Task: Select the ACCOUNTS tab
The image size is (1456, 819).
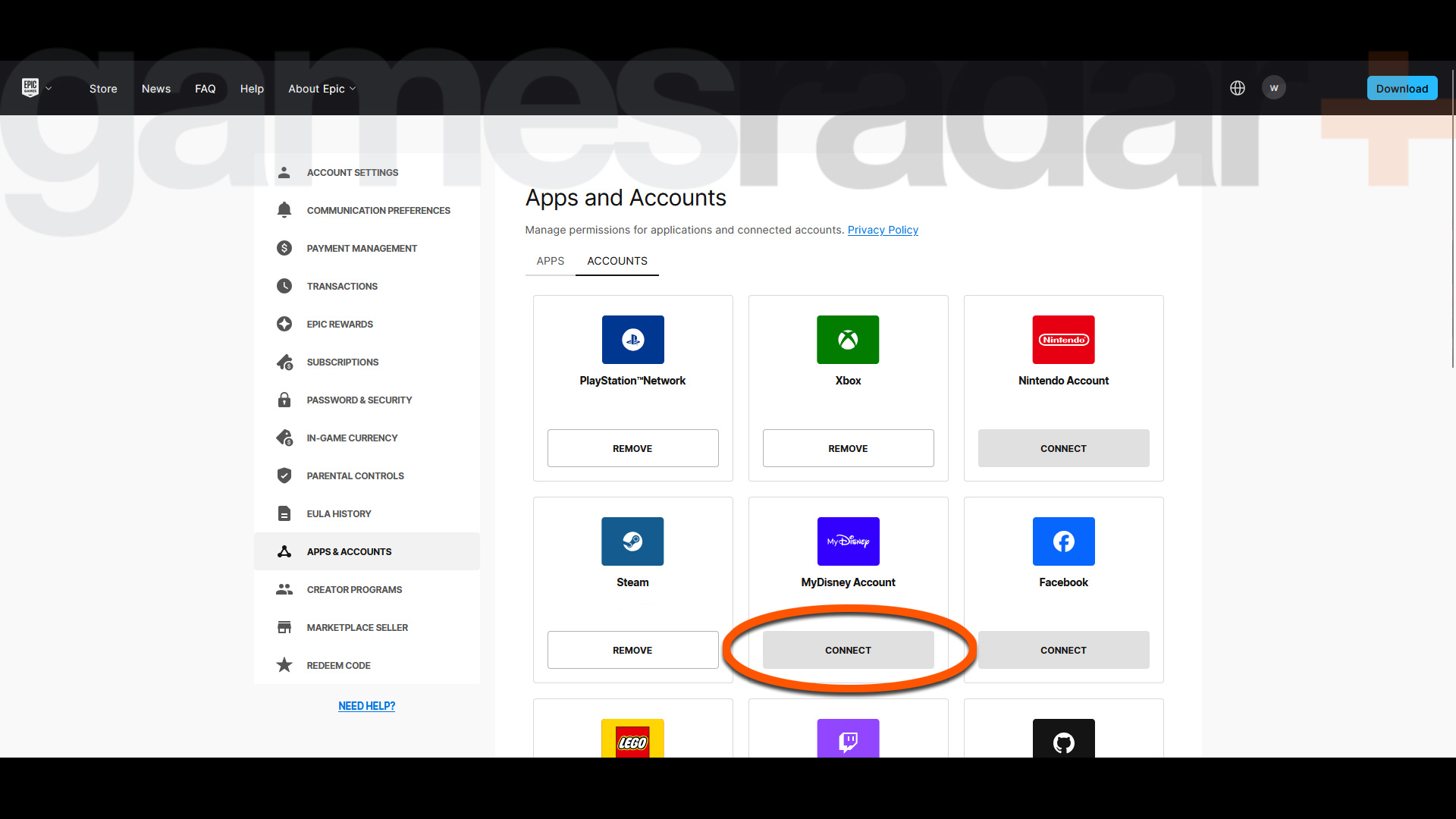Action: (617, 261)
